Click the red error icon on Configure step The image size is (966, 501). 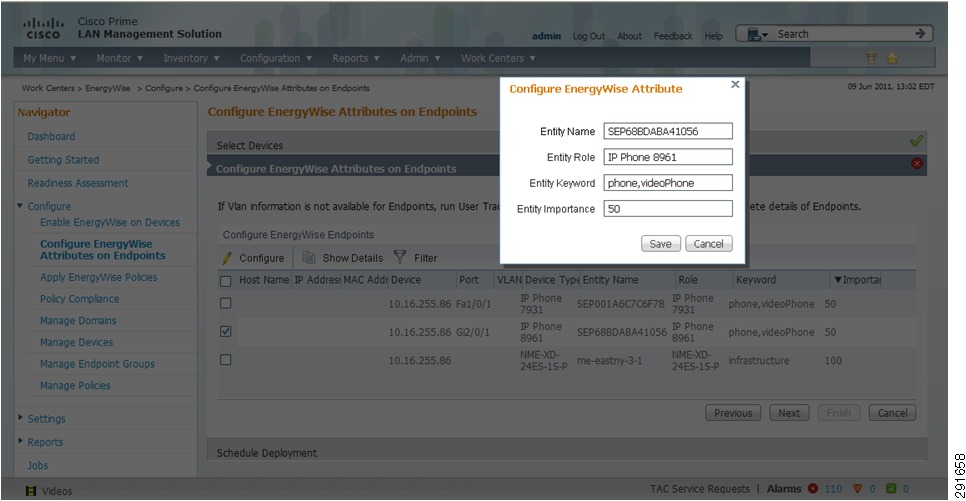(917, 164)
